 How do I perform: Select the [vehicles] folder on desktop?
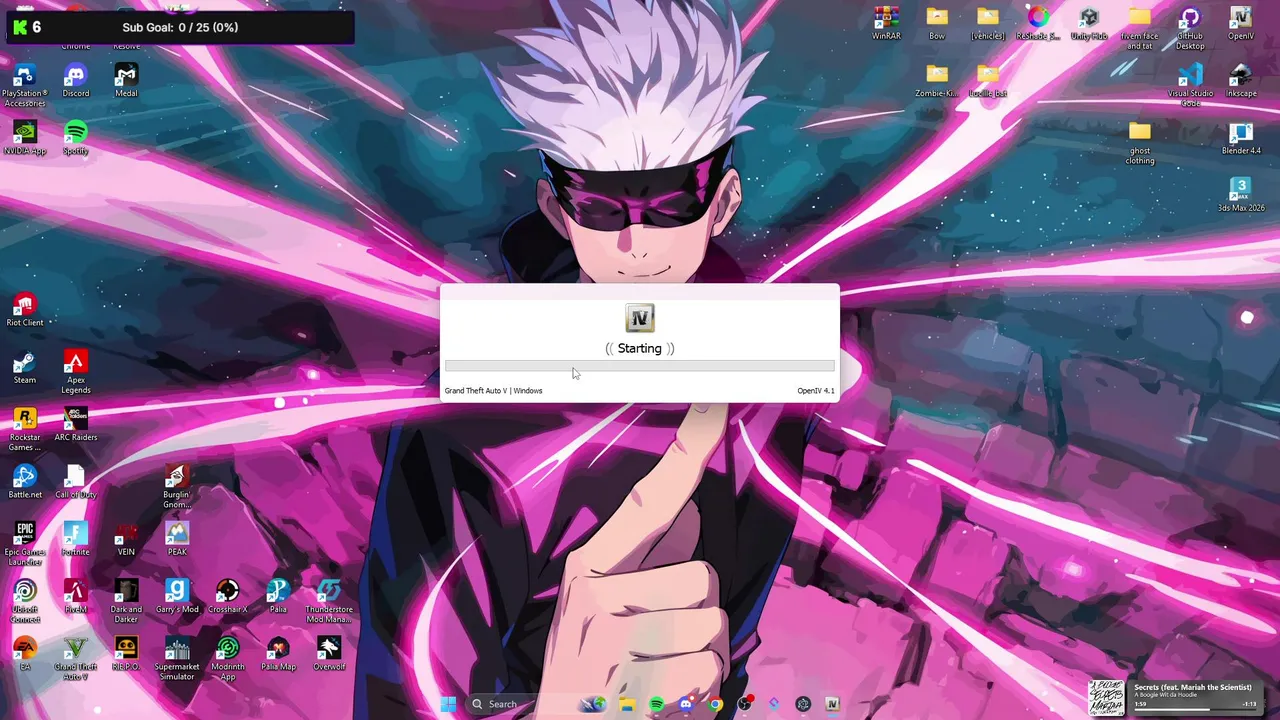[x=988, y=24]
